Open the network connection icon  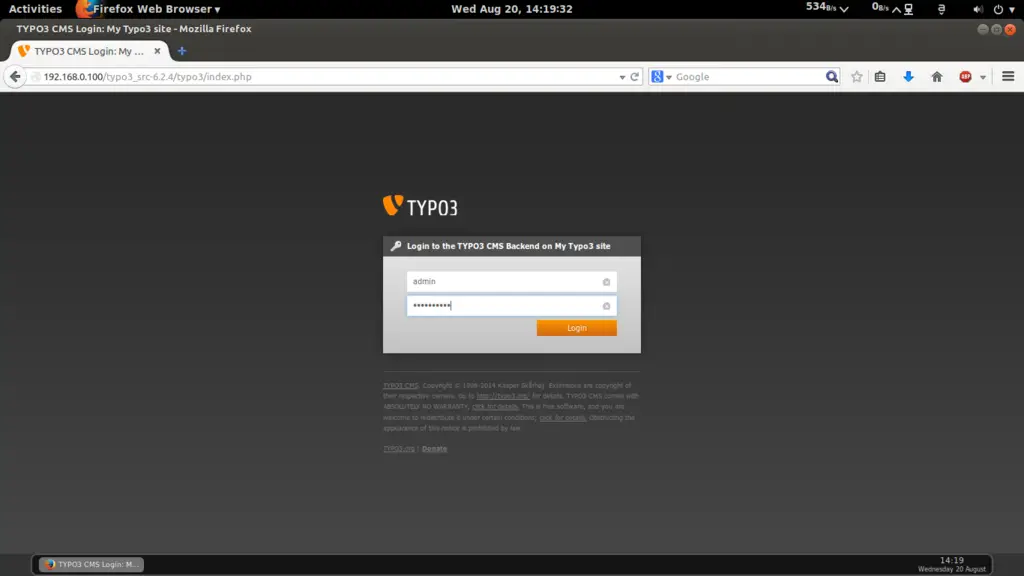[x=908, y=9]
